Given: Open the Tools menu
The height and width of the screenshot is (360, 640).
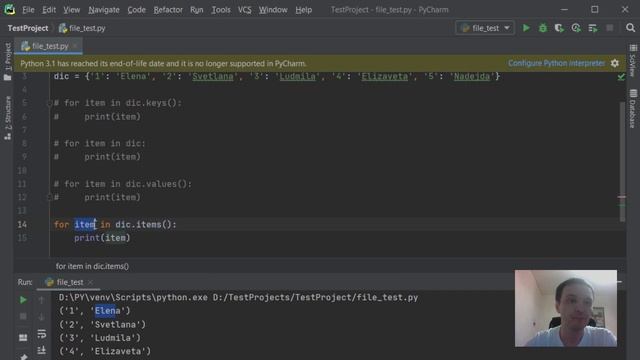Looking at the screenshot, I should click(x=221, y=10).
